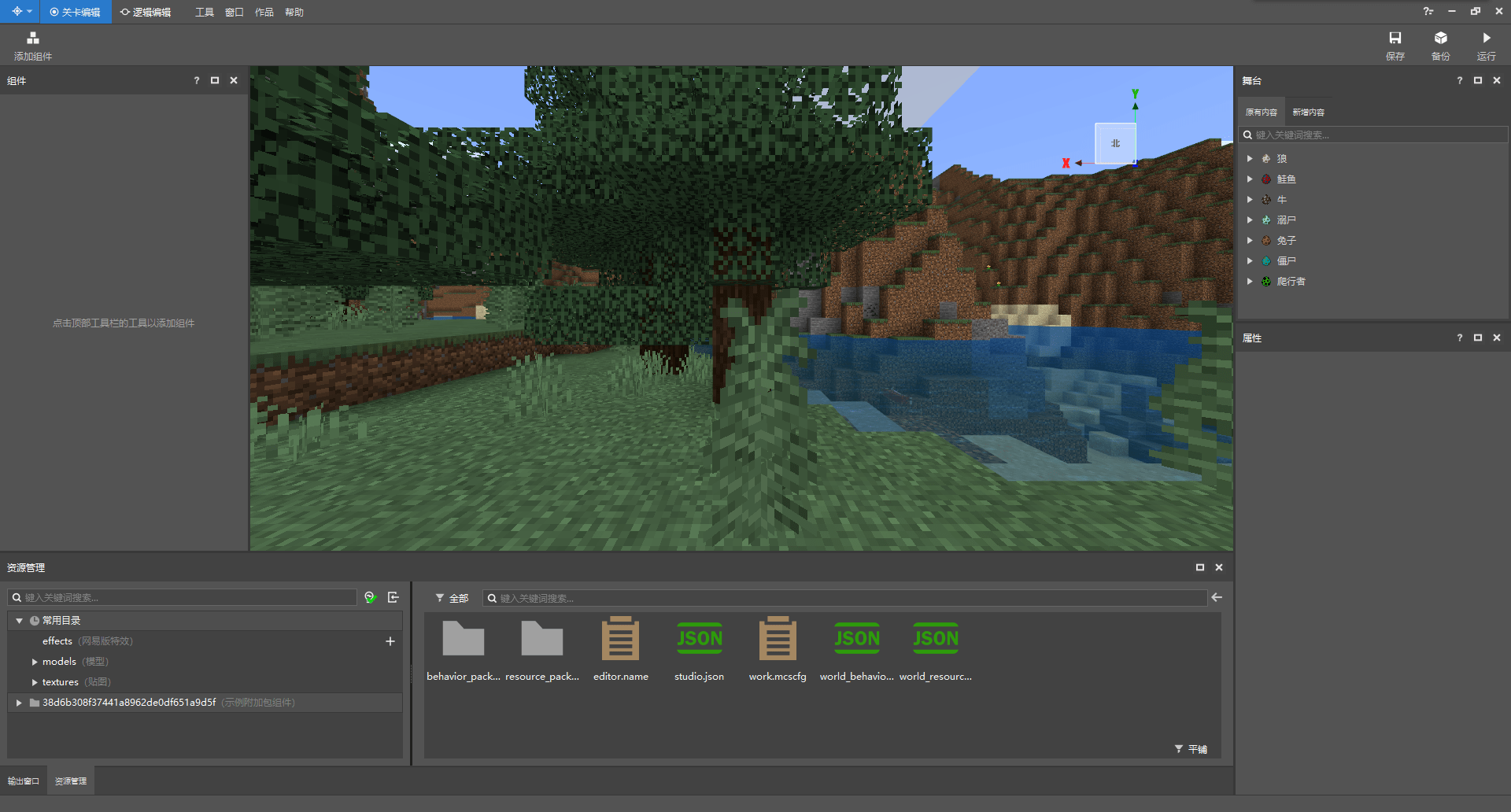The image size is (1511, 812).
Task: Select the 溺尸 drowned icon
Action: pyautogui.click(x=1266, y=220)
